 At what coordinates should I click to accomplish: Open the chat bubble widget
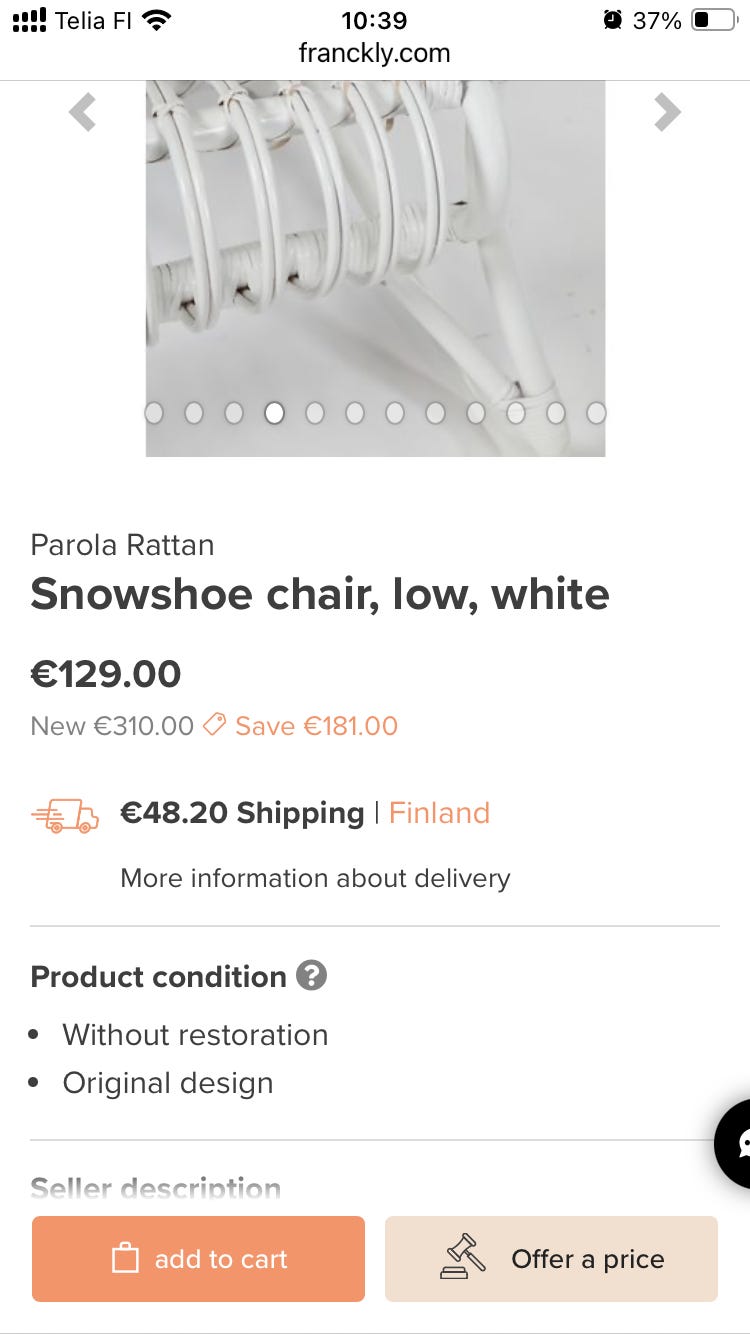[x=736, y=1143]
